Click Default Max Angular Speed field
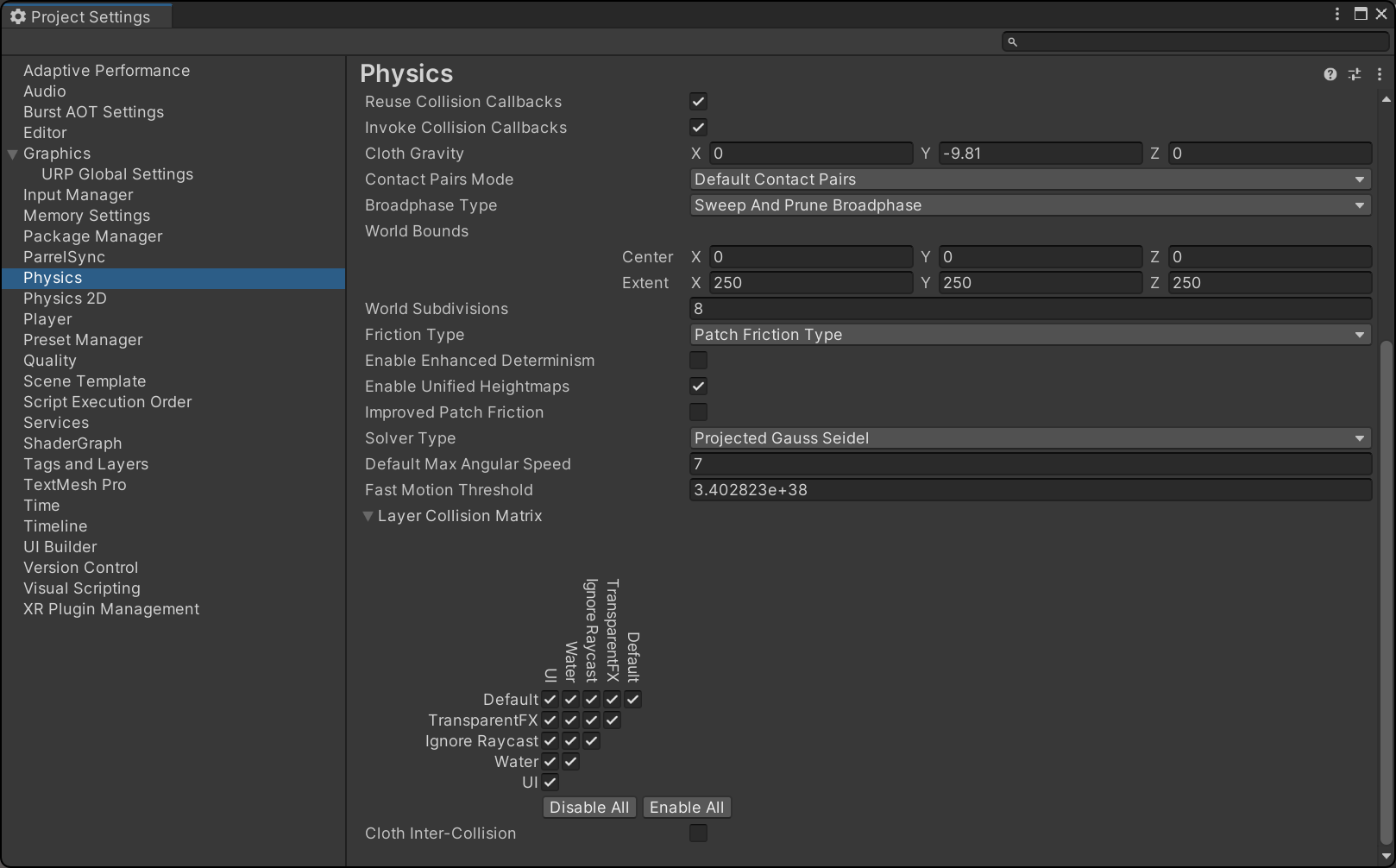The width and height of the screenshot is (1396, 868). (x=1031, y=464)
